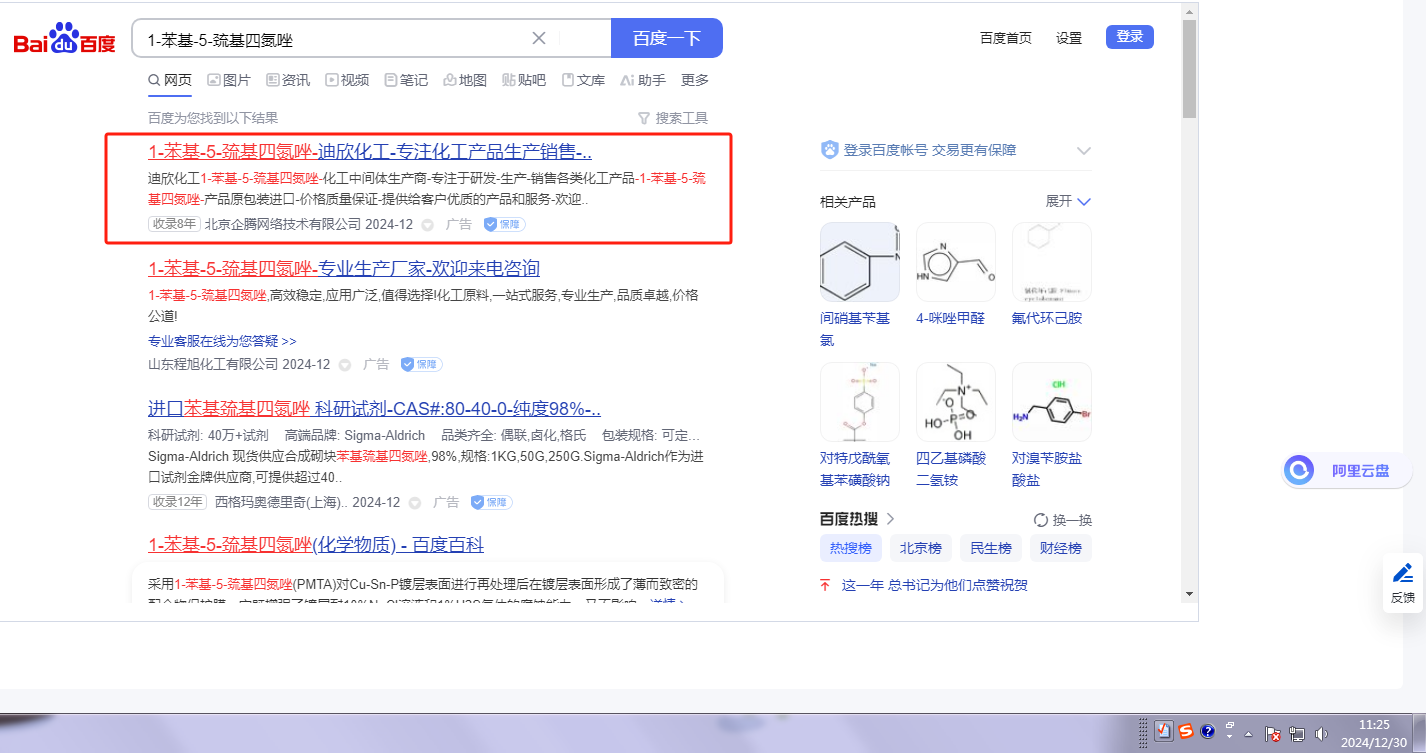Viewport: 1426px width, 753px height.
Task: Click the 登录 login button
Action: point(1129,37)
